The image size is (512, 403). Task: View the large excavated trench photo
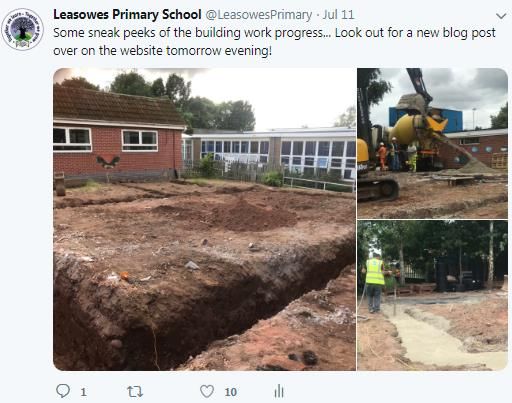(x=204, y=219)
